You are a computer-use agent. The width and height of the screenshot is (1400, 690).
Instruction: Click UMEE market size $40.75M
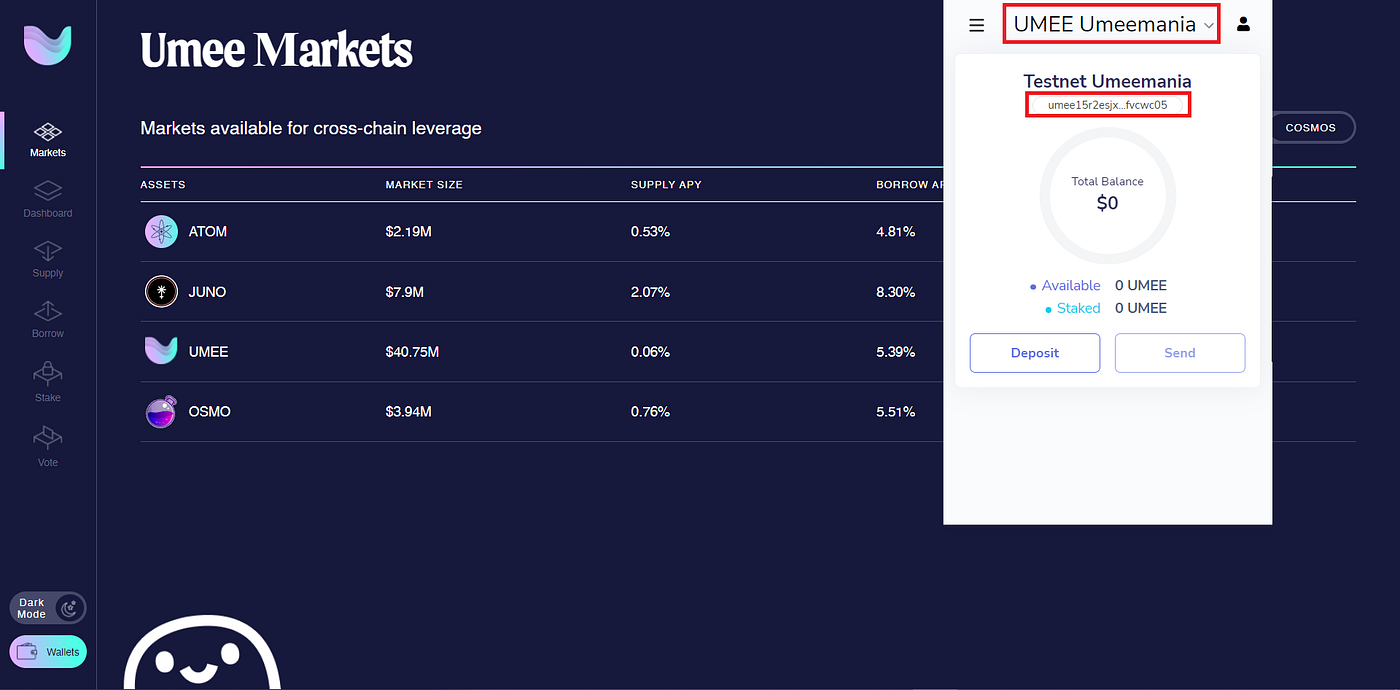(412, 352)
